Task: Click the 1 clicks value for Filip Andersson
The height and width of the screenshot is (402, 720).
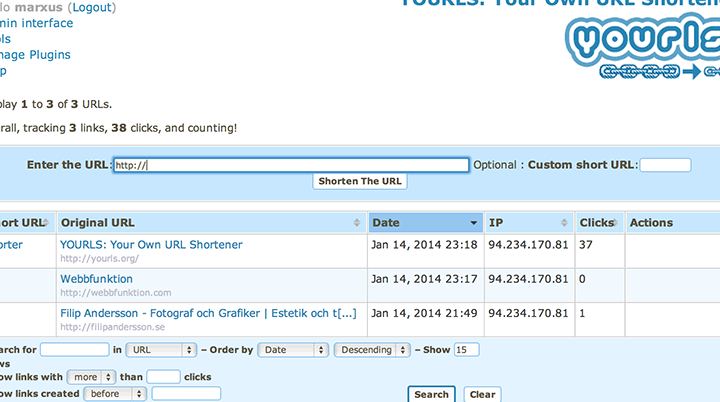Action: click(x=582, y=313)
